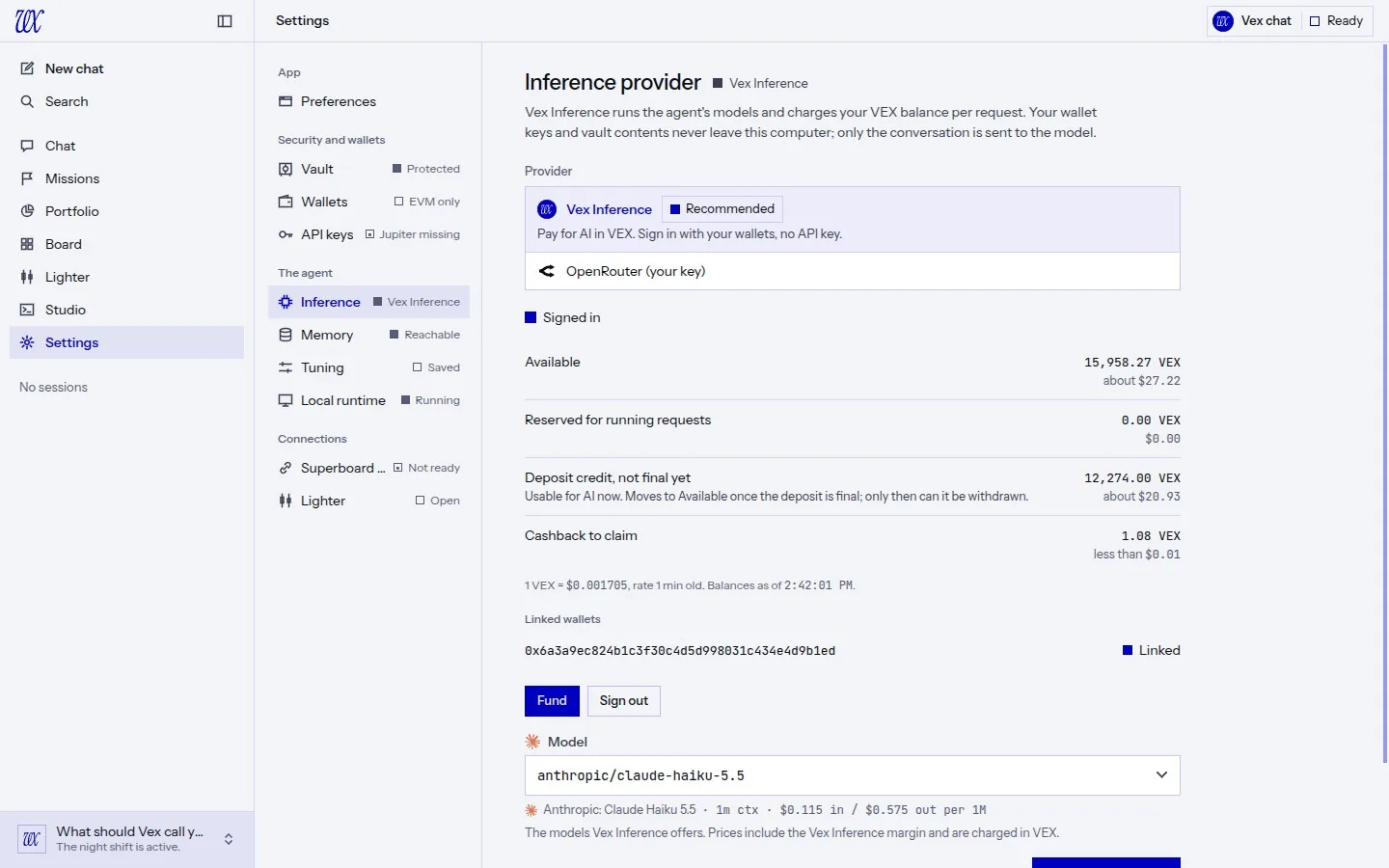Open Chat from the left navigation
The width and height of the screenshot is (1389, 868).
click(x=126, y=146)
